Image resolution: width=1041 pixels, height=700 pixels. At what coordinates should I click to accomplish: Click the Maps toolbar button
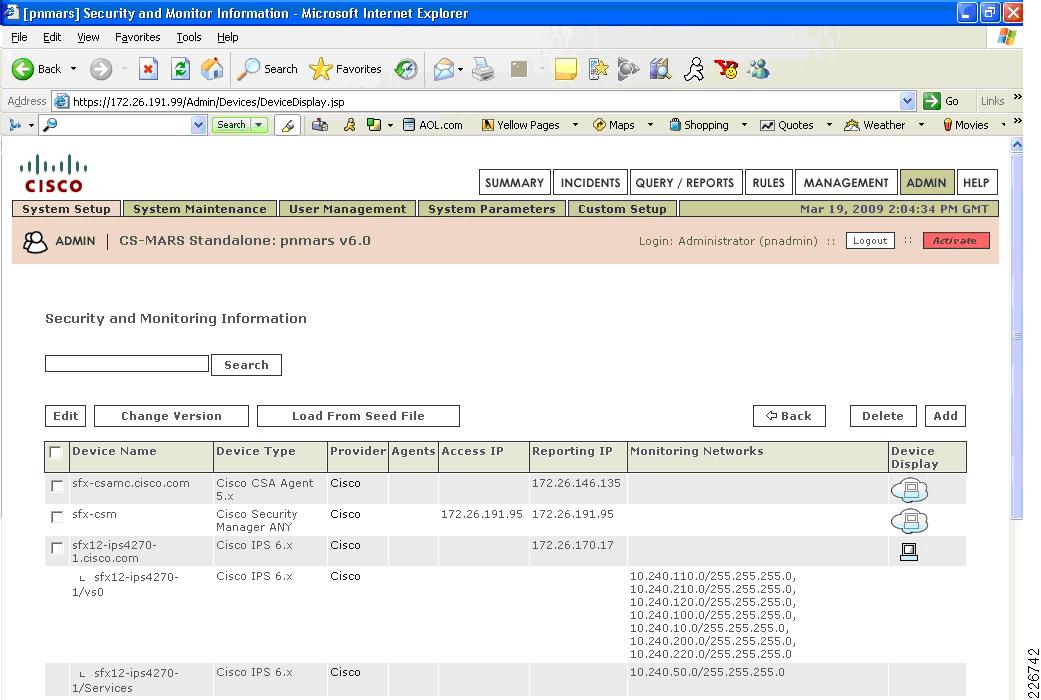pos(614,125)
